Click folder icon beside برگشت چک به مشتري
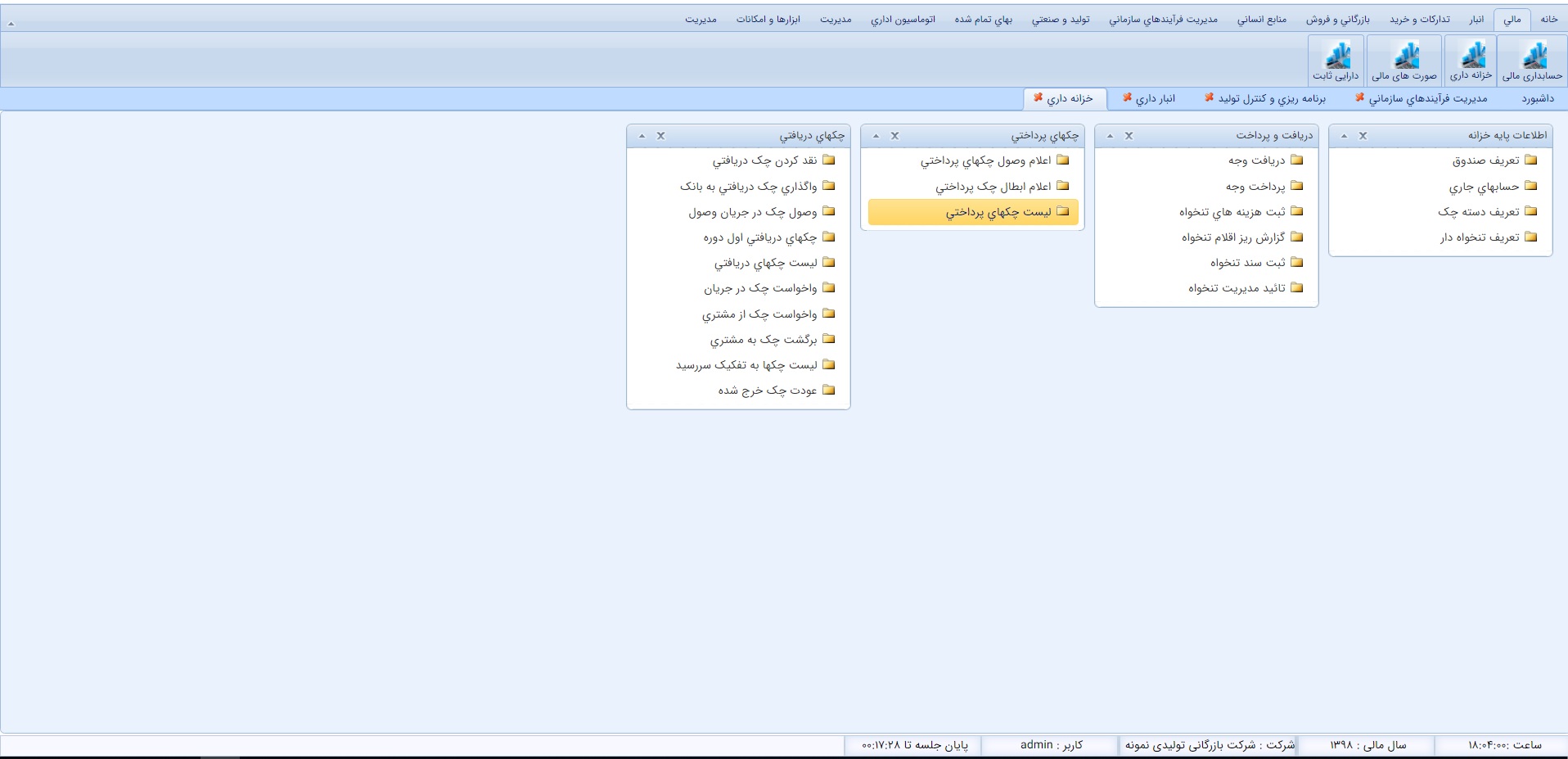Screen dimensions: 1568x759 (828, 339)
